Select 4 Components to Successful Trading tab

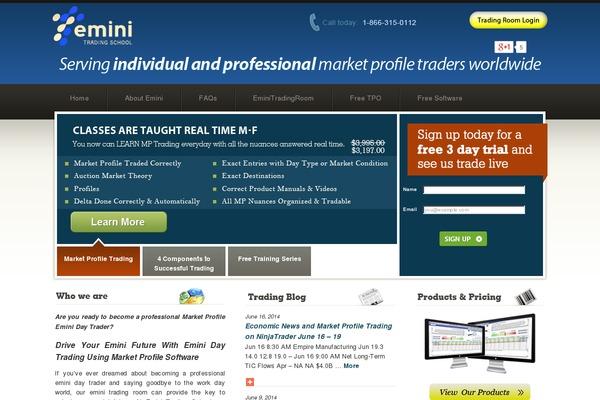tap(184, 261)
